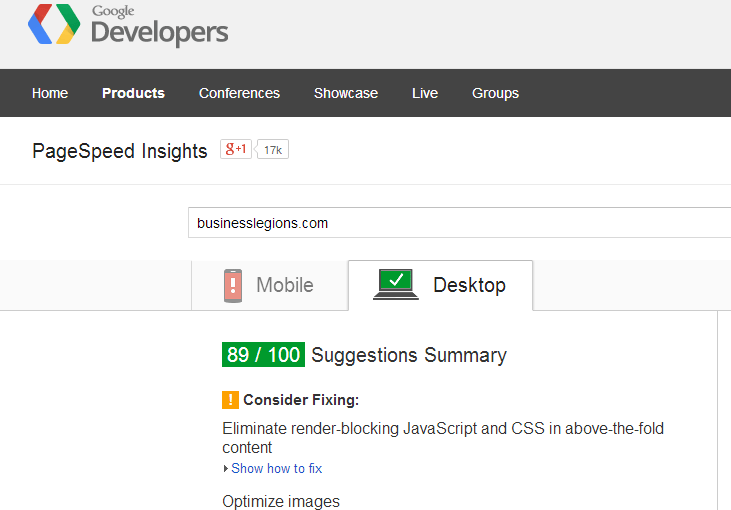This screenshot has height=510, width=731.
Task: Select the Desktop results tab
Action: click(x=441, y=285)
